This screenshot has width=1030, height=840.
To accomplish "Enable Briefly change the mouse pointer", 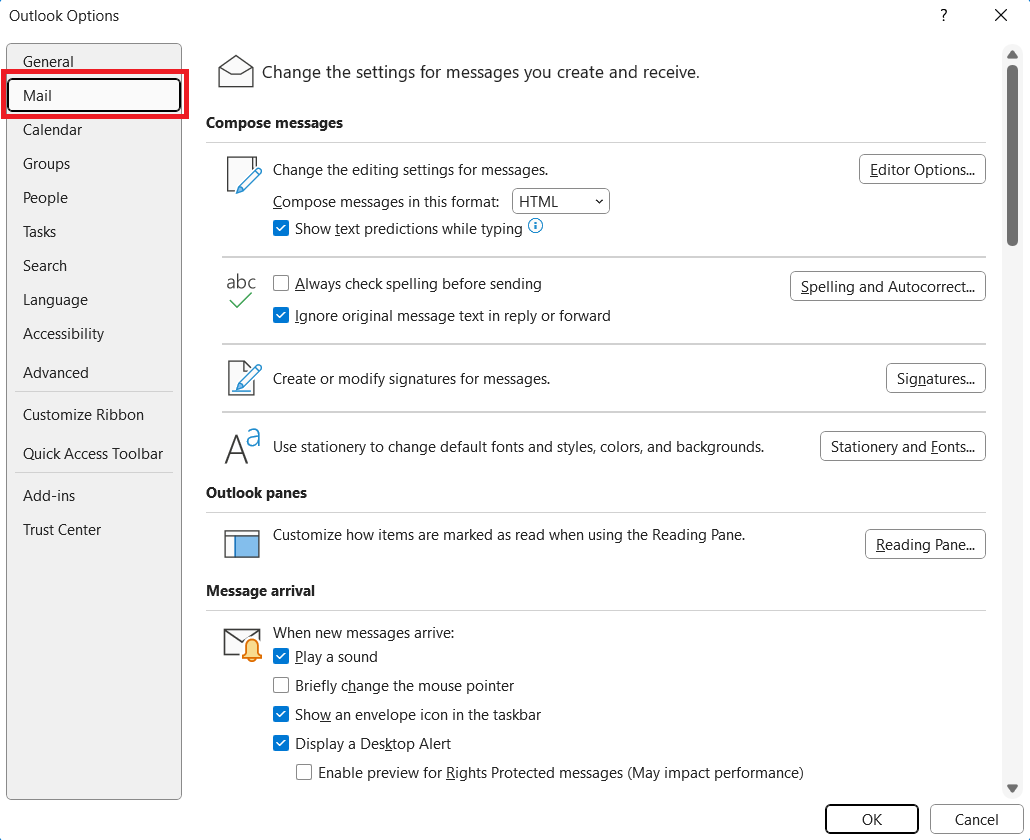I will pyautogui.click(x=281, y=685).
